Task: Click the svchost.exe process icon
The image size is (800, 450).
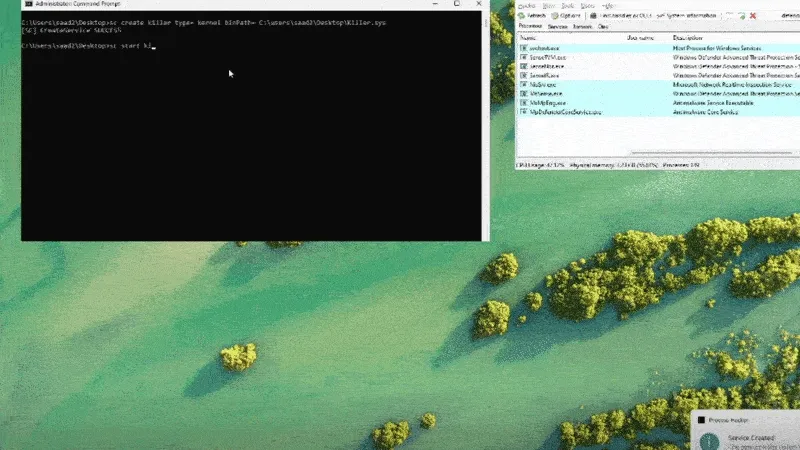Action: pos(523,48)
